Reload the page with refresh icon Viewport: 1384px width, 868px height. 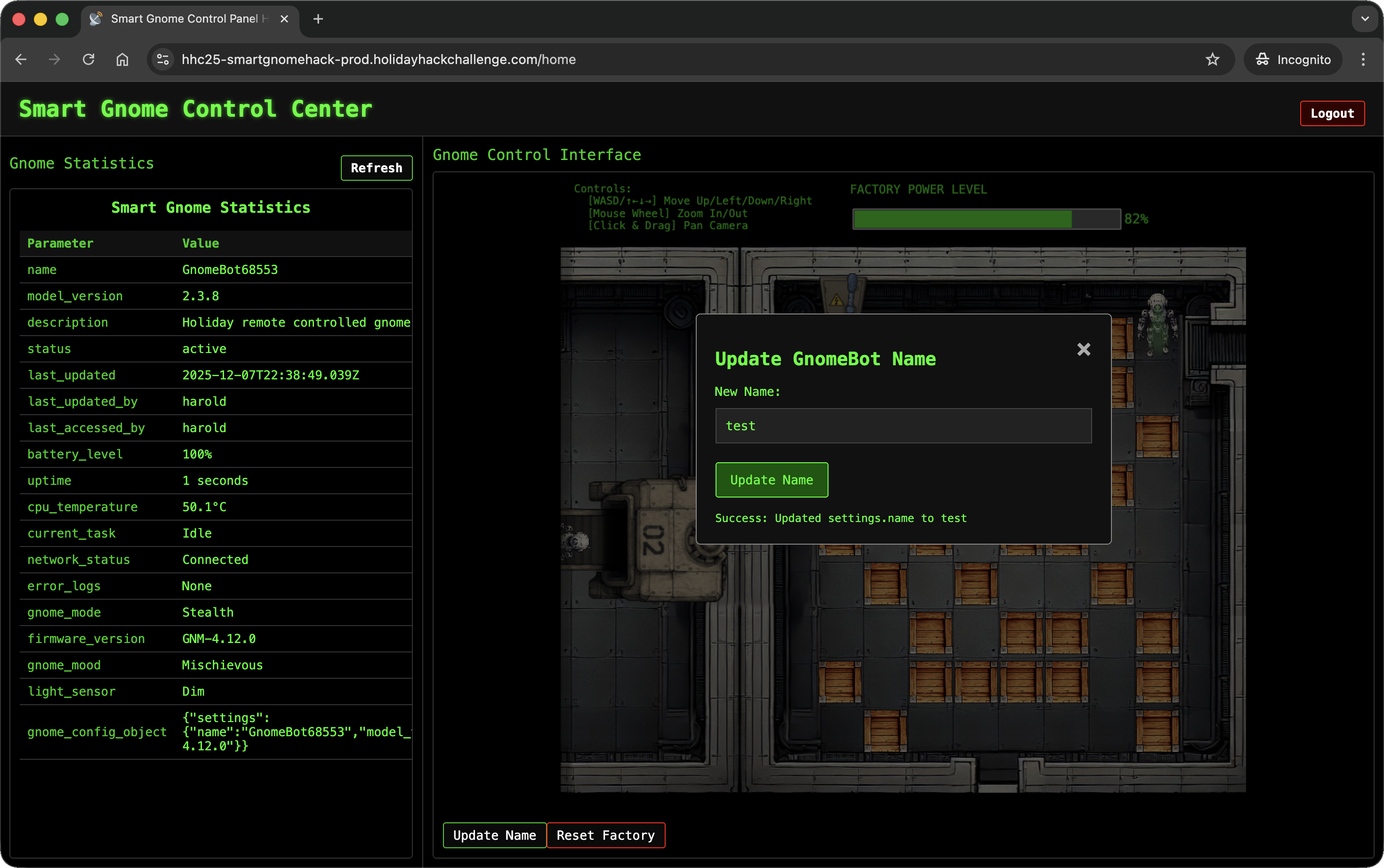coord(89,60)
